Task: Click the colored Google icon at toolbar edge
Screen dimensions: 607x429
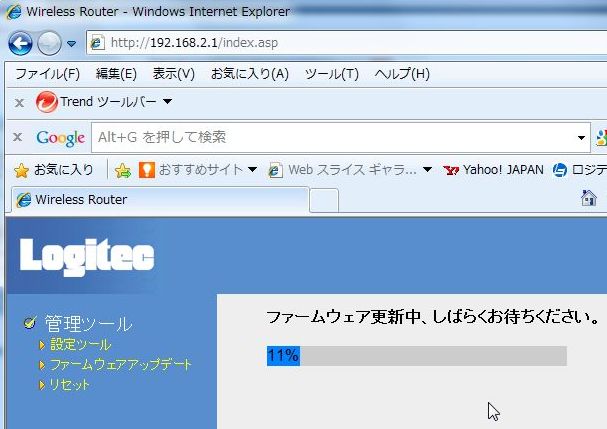Action: [x=602, y=138]
